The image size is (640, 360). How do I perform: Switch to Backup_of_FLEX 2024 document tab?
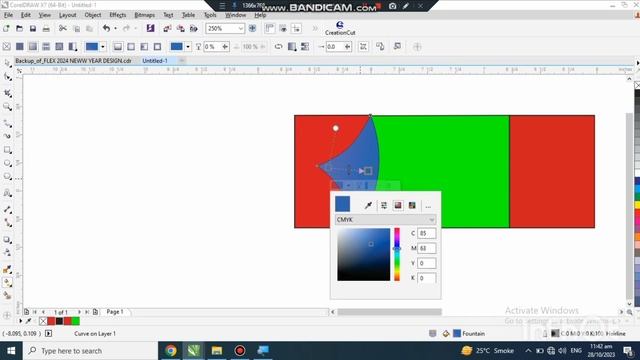tap(73, 60)
